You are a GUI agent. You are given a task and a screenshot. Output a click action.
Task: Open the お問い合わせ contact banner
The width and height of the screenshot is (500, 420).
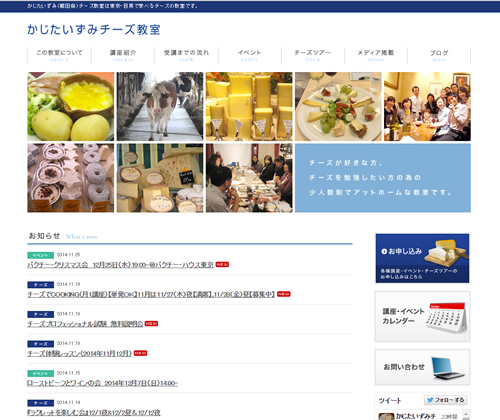coord(422,367)
